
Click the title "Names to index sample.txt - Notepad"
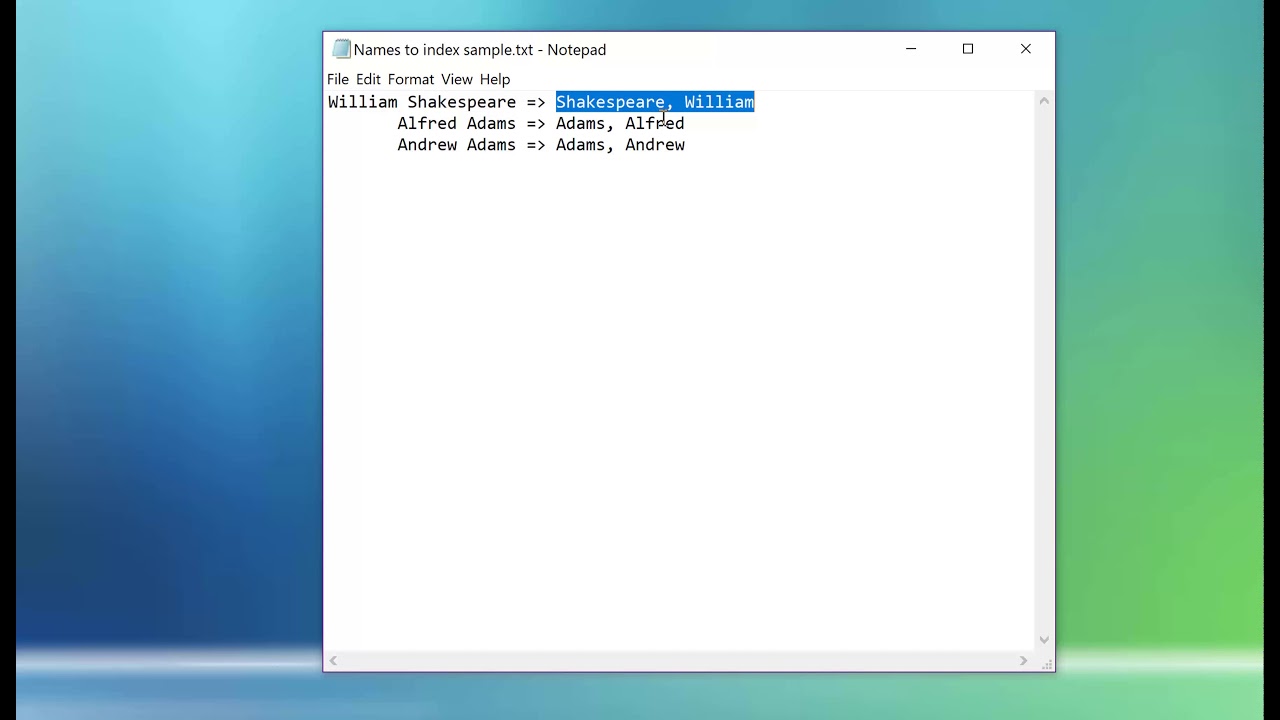coord(480,49)
